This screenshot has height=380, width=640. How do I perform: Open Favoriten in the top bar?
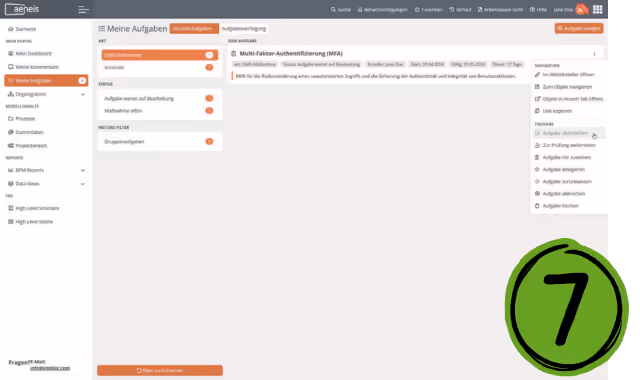click(x=428, y=9)
